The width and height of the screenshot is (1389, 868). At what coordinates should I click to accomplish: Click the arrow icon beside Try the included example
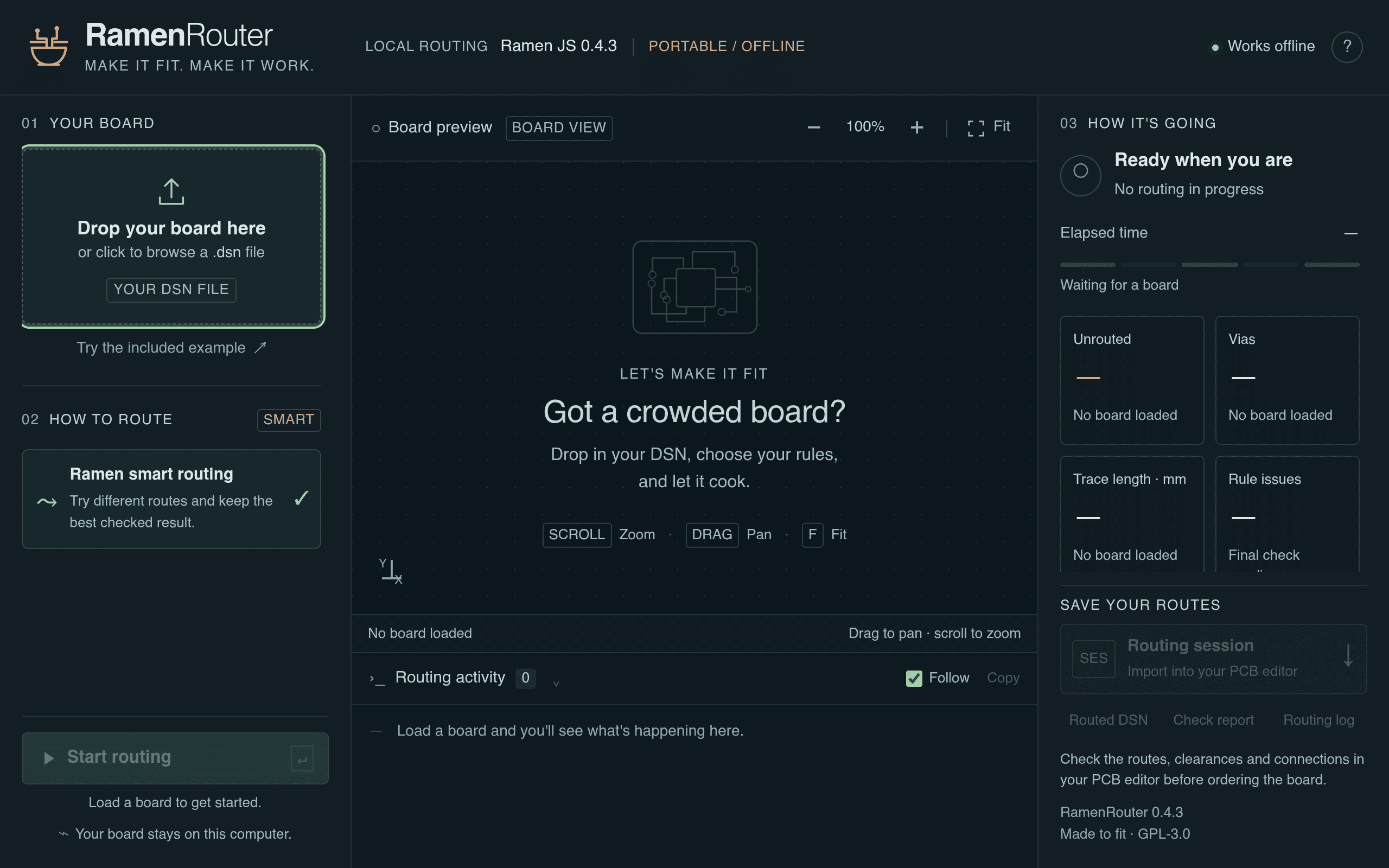coord(260,347)
